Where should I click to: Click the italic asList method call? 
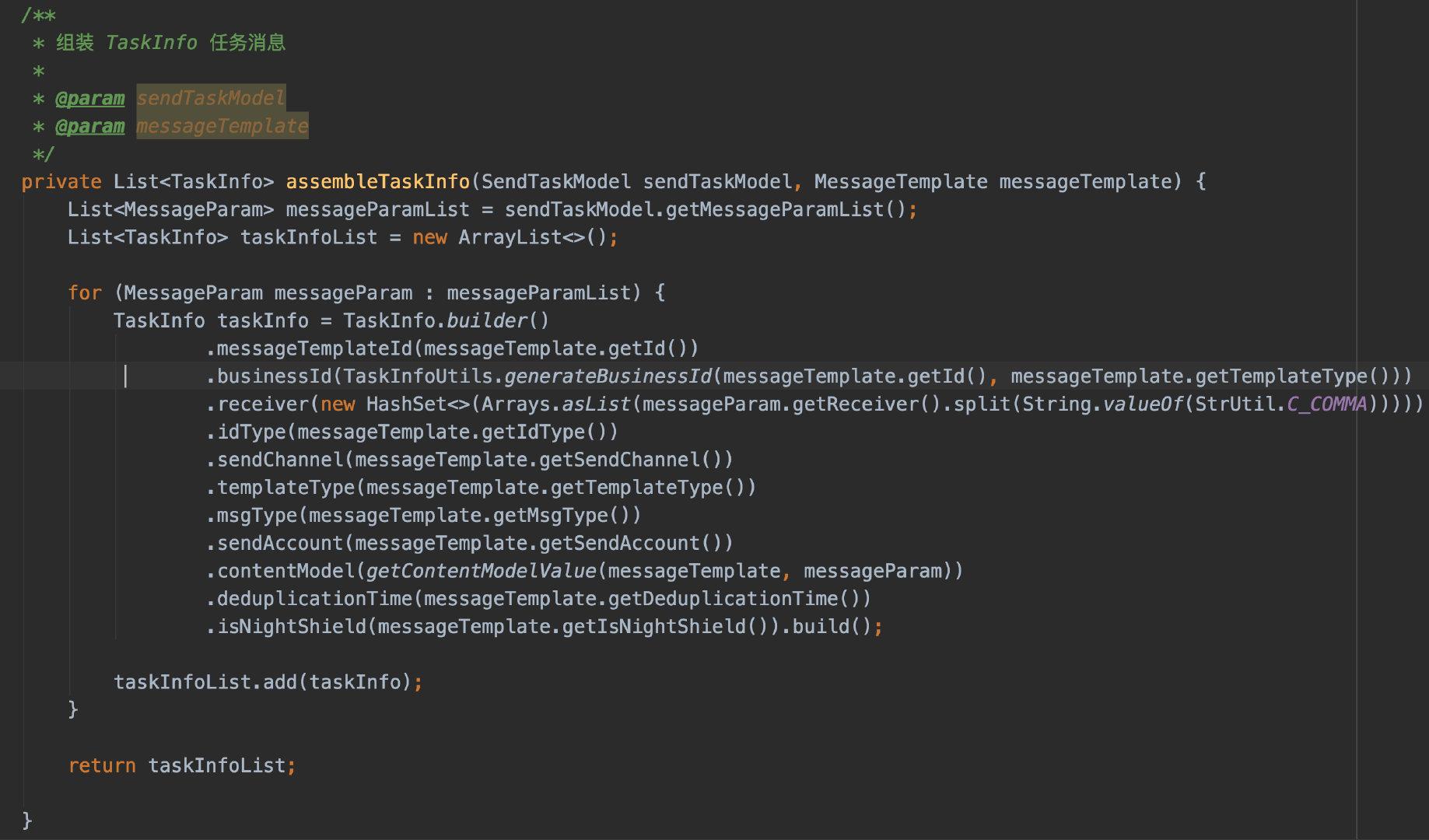[x=596, y=404]
